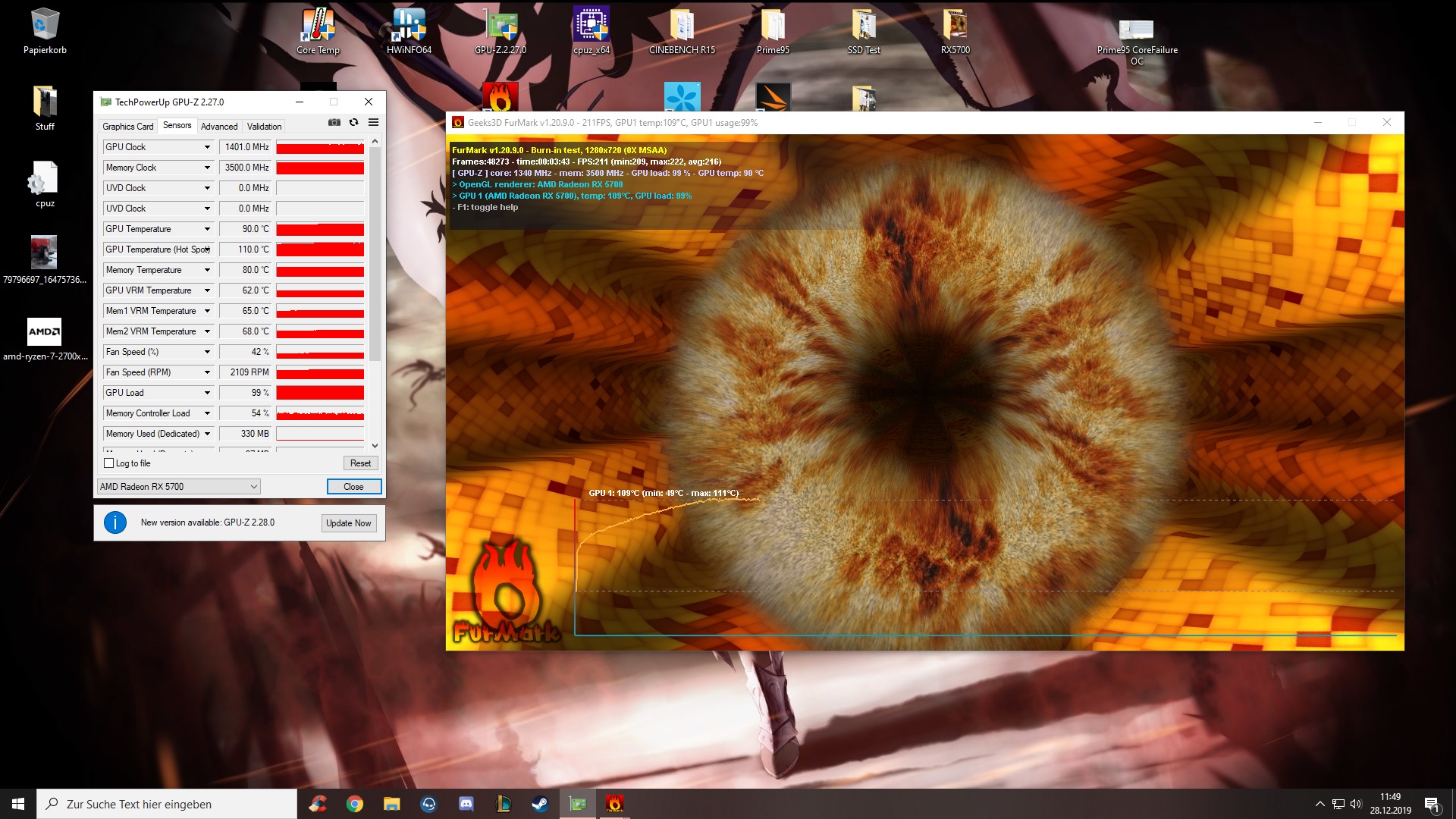The width and height of the screenshot is (1456, 819).
Task: Switch to GPU-Z via its taskbar icon
Action: pos(578,804)
